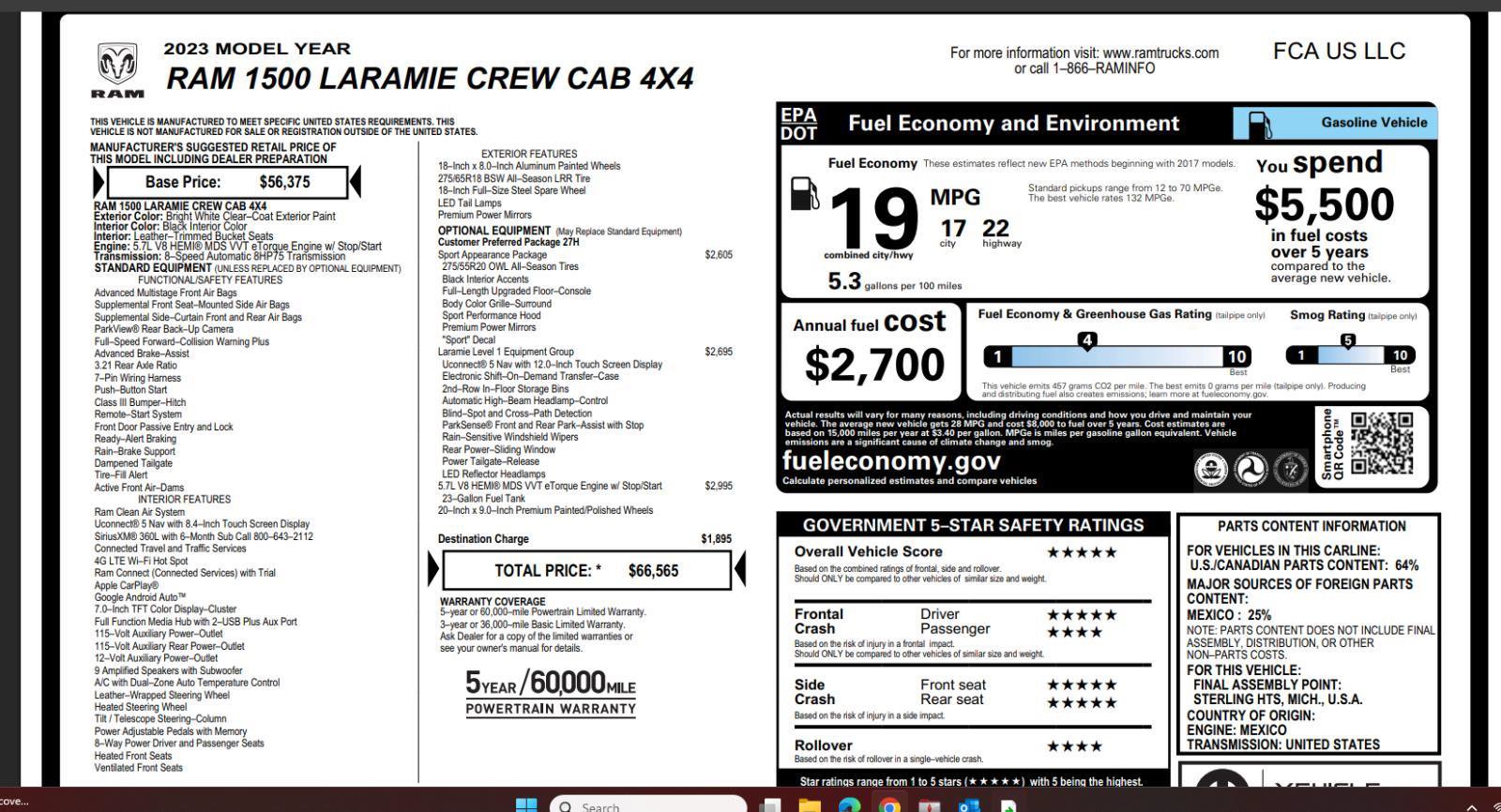Show hidden system tray icons chevron
This screenshot has width=1501, height=812.
(1471, 806)
